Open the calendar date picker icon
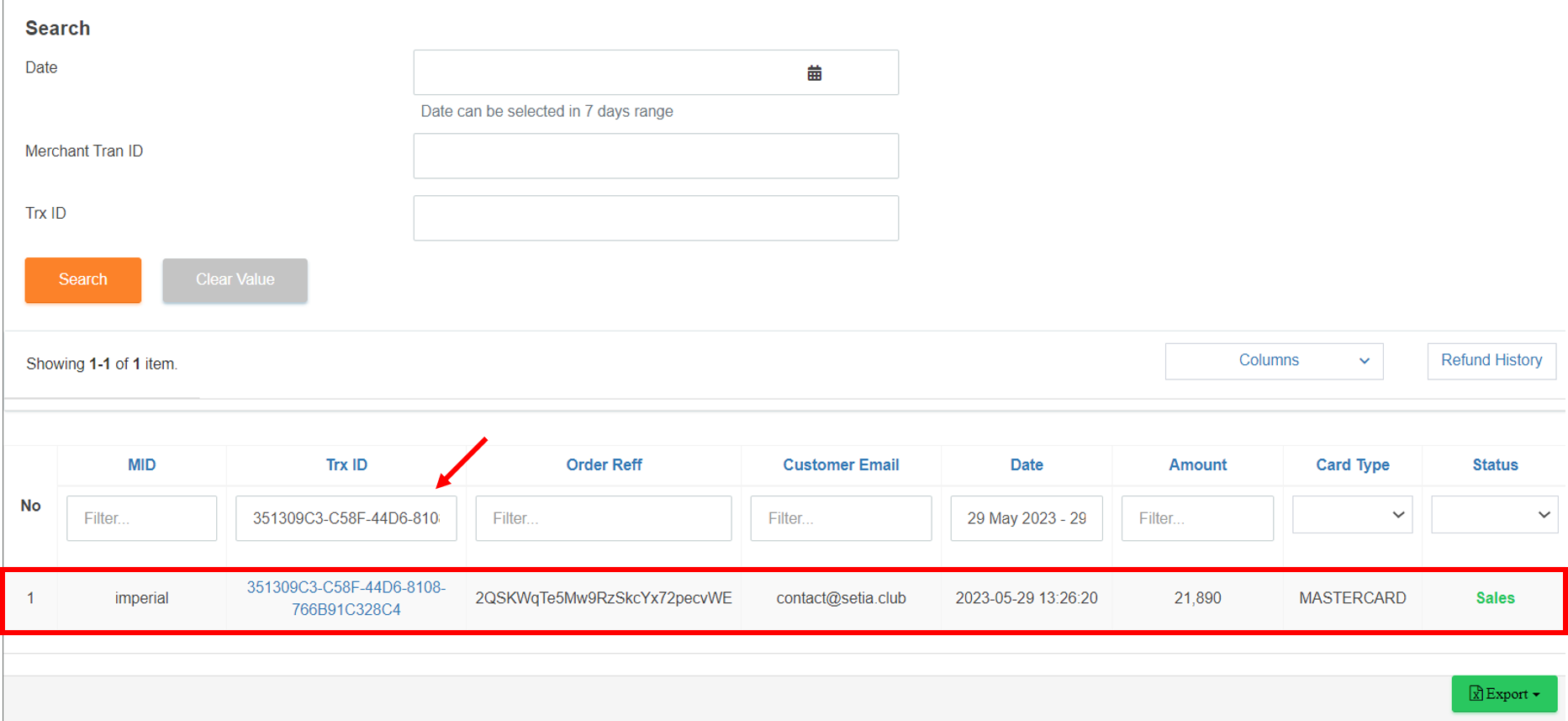This screenshot has width=1568, height=721. click(814, 73)
